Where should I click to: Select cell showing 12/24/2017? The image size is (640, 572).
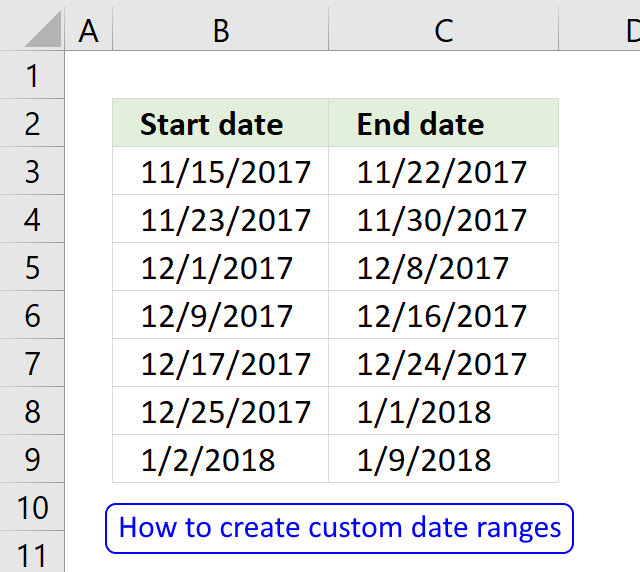tap(443, 364)
